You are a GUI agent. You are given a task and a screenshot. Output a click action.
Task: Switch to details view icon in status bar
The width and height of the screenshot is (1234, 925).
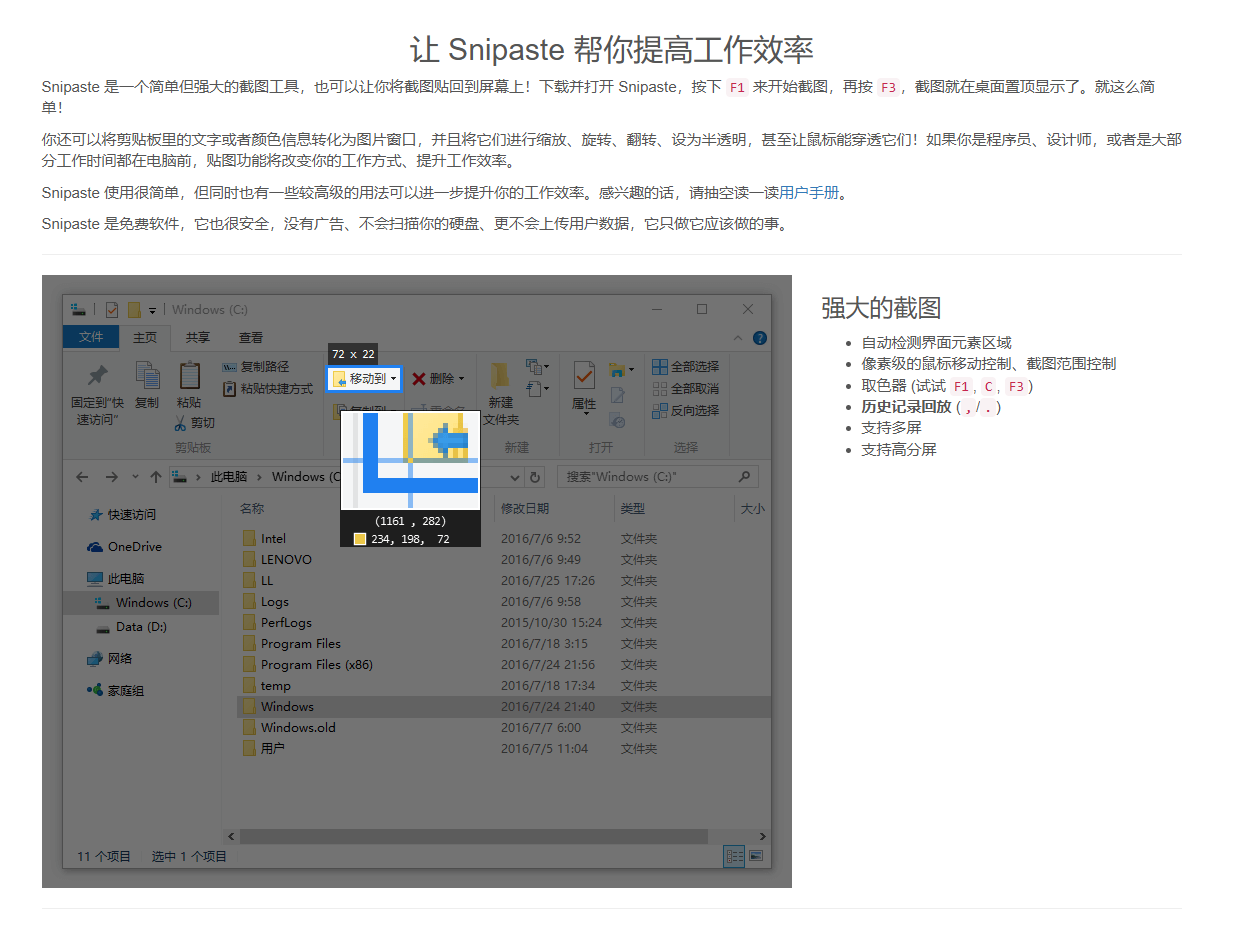(x=735, y=856)
